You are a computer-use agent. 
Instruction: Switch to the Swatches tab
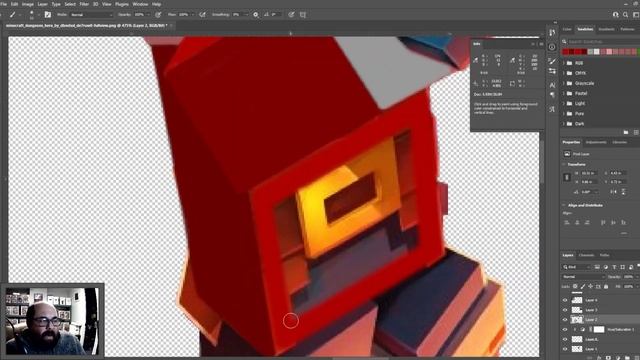(x=585, y=29)
